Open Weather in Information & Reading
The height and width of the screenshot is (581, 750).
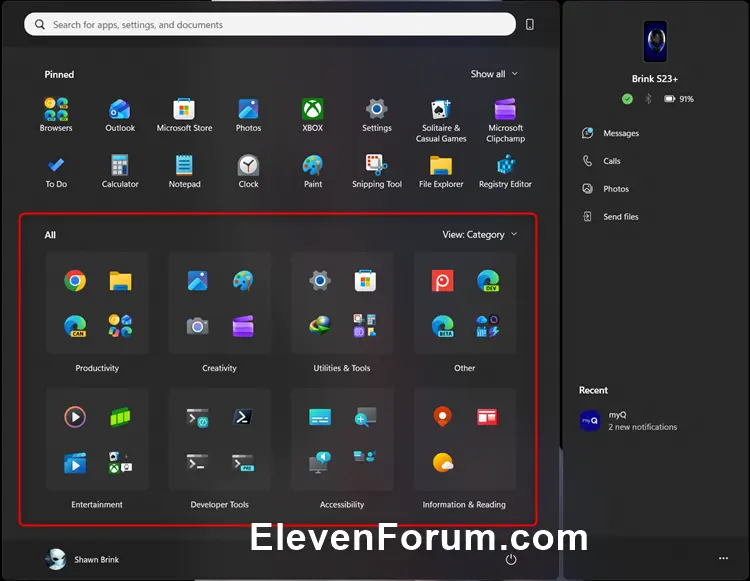tap(442, 463)
